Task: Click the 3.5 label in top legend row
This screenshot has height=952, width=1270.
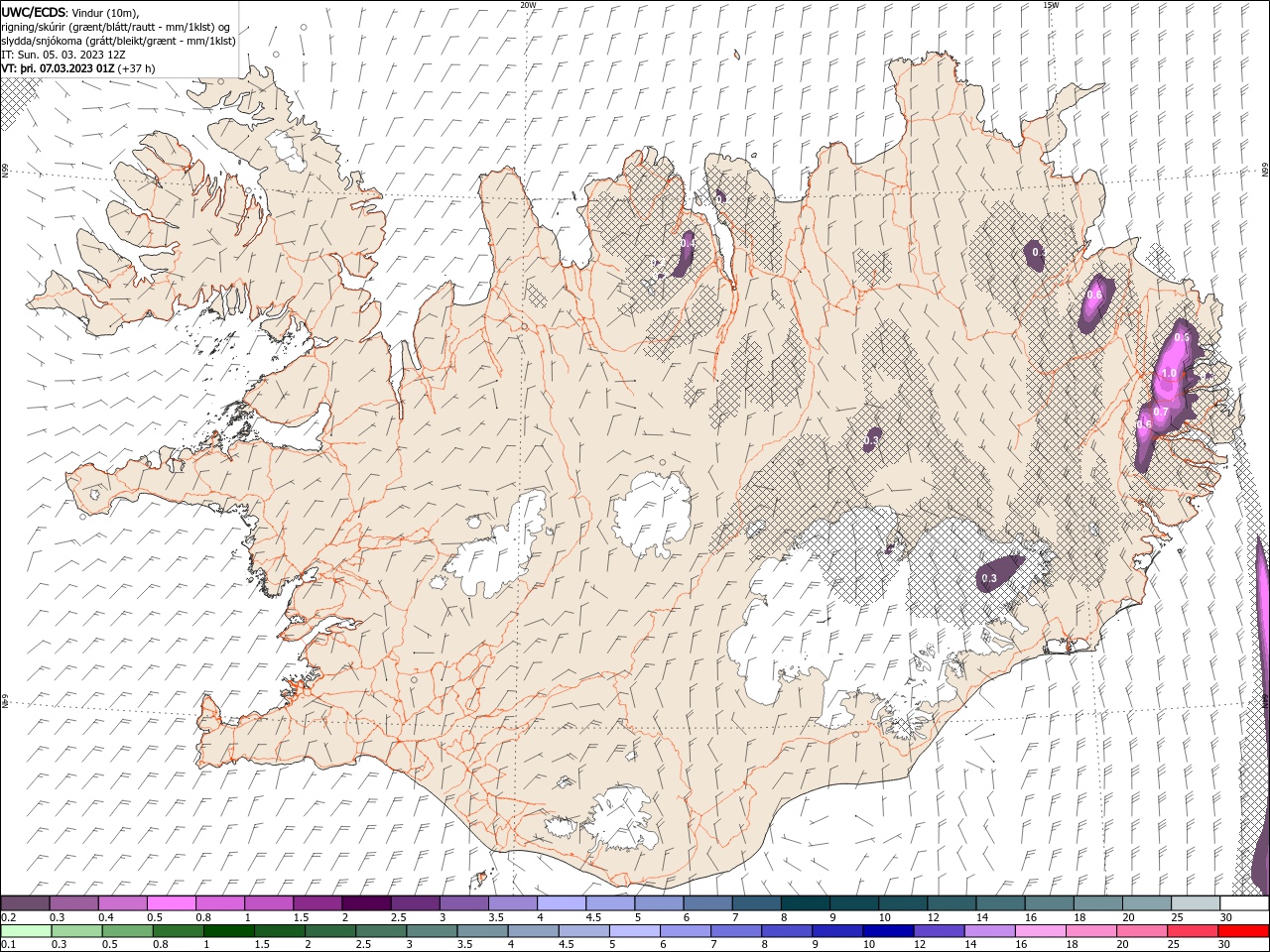Action: (x=495, y=917)
